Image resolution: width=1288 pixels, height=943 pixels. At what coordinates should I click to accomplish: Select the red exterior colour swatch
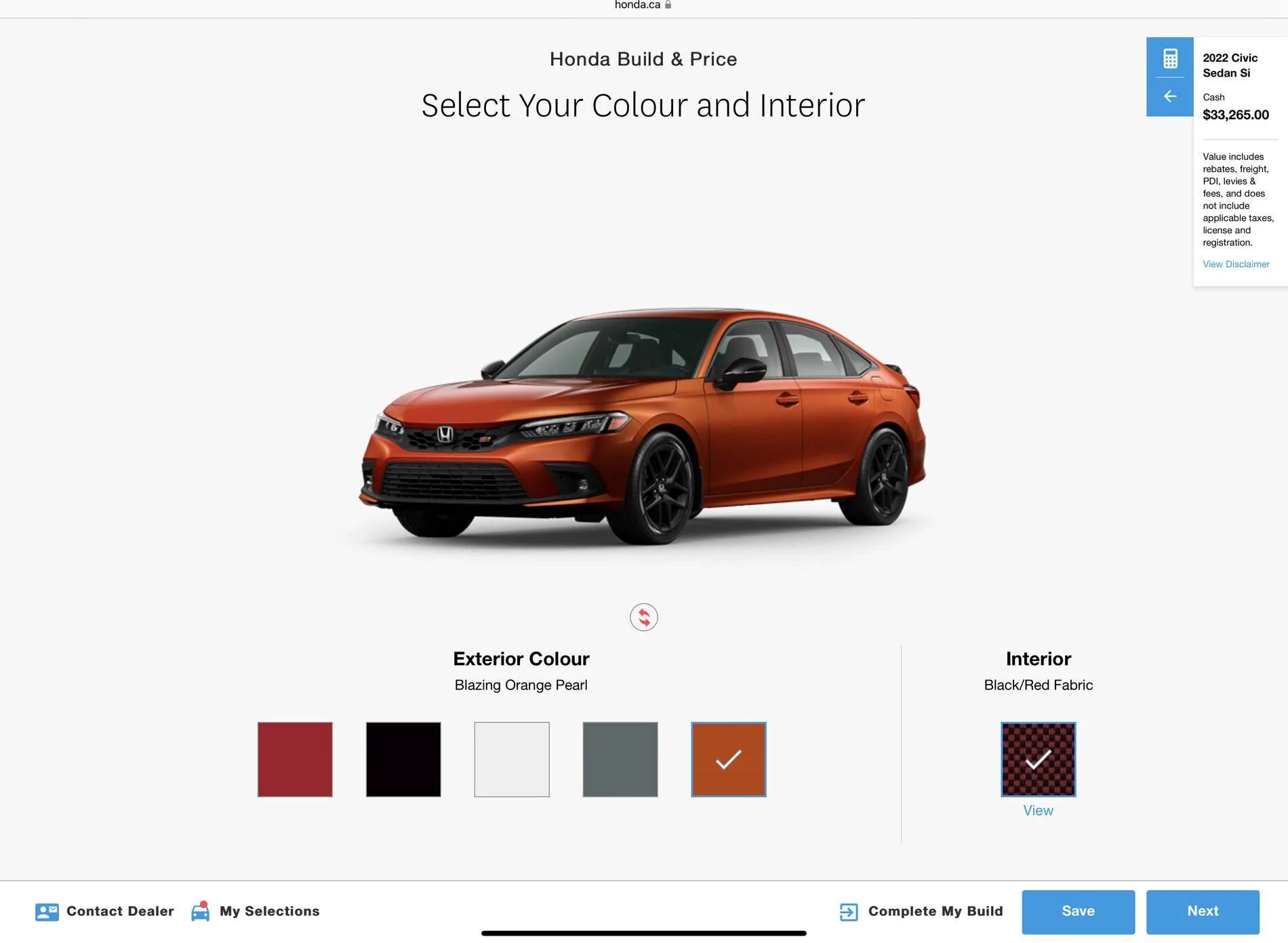point(295,759)
